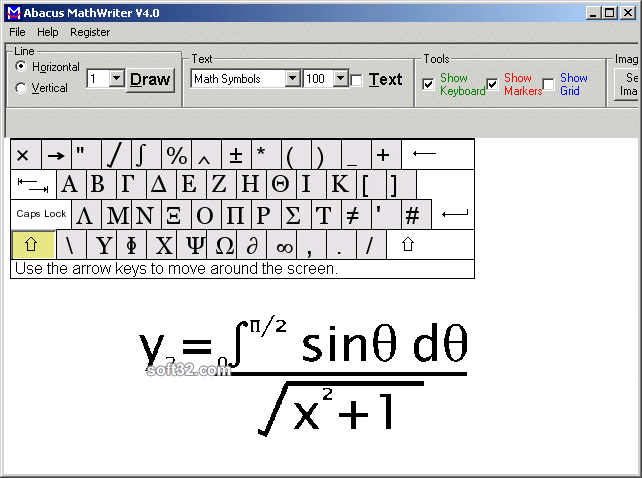642x478 pixels.
Task: Click the left square bracket key
Action: click(371, 185)
